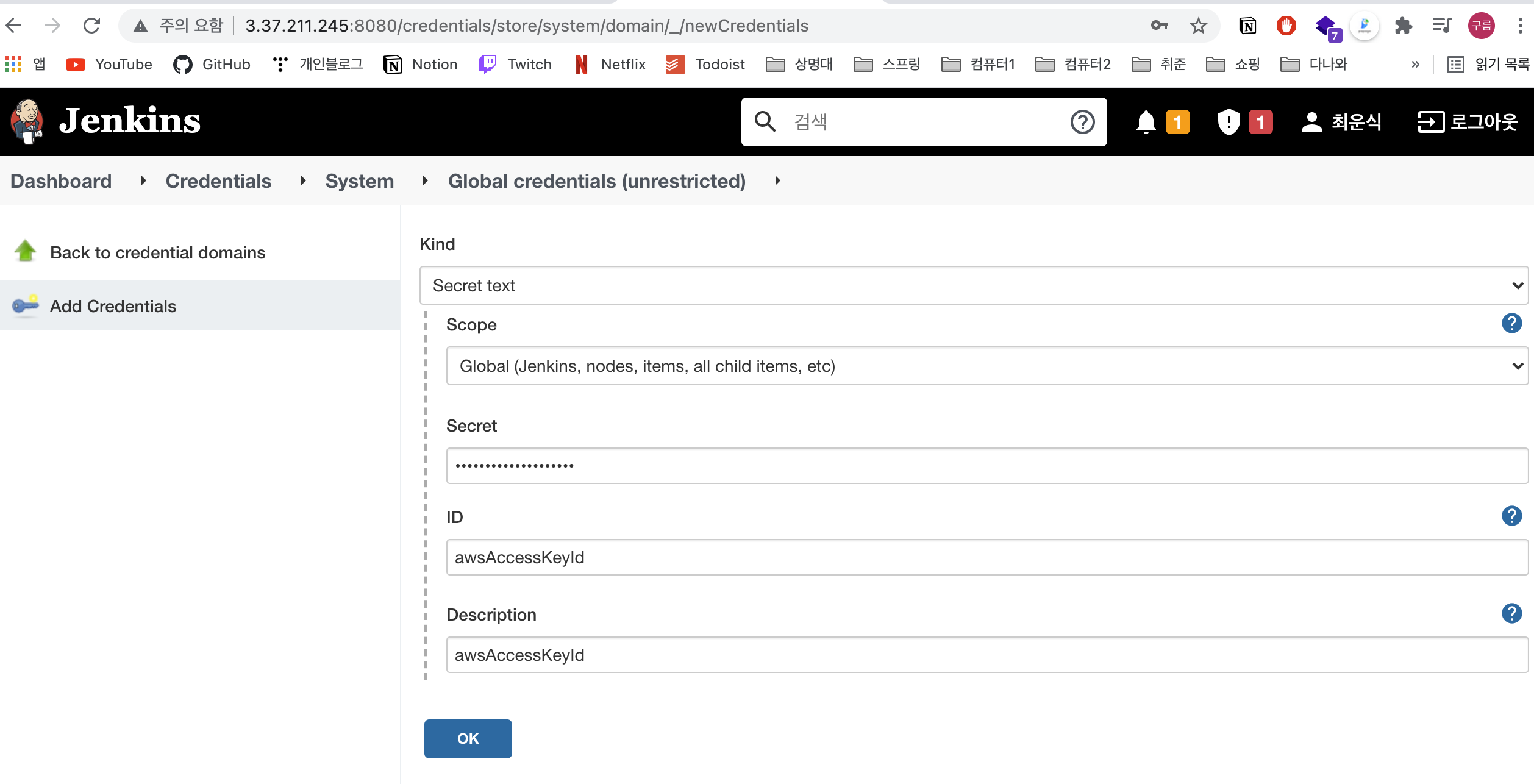This screenshot has width=1534, height=784.
Task: Click the Credentials breadcrumb link
Action: coord(218,181)
